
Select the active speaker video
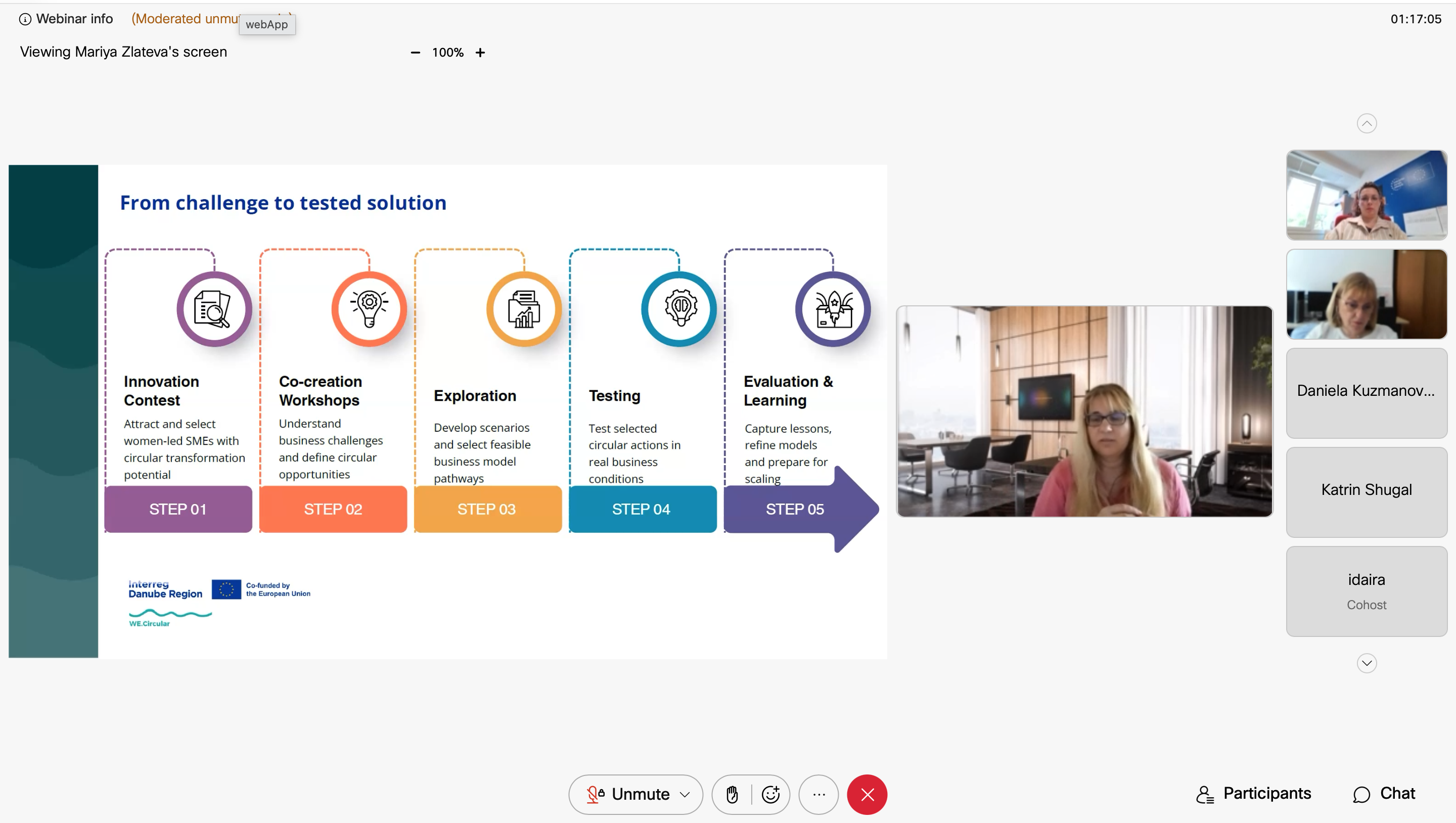click(x=1084, y=411)
